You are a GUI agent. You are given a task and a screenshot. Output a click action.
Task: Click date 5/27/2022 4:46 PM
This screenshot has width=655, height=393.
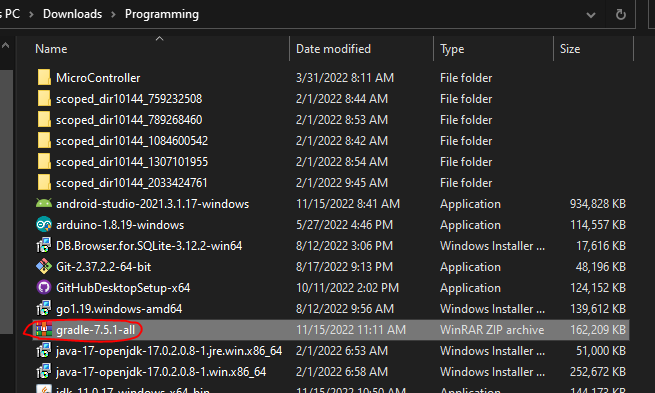(344, 225)
